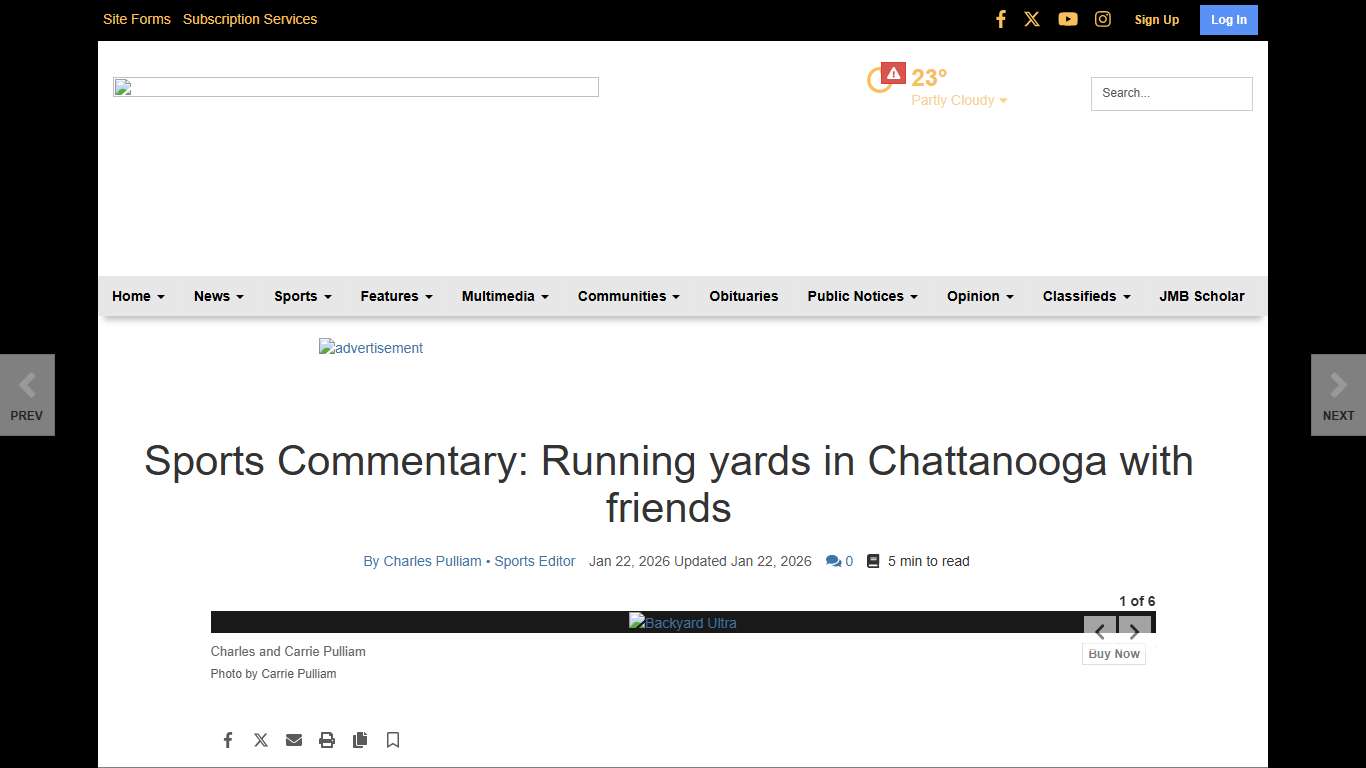
Task: Share the article on X
Action: pos(261,740)
